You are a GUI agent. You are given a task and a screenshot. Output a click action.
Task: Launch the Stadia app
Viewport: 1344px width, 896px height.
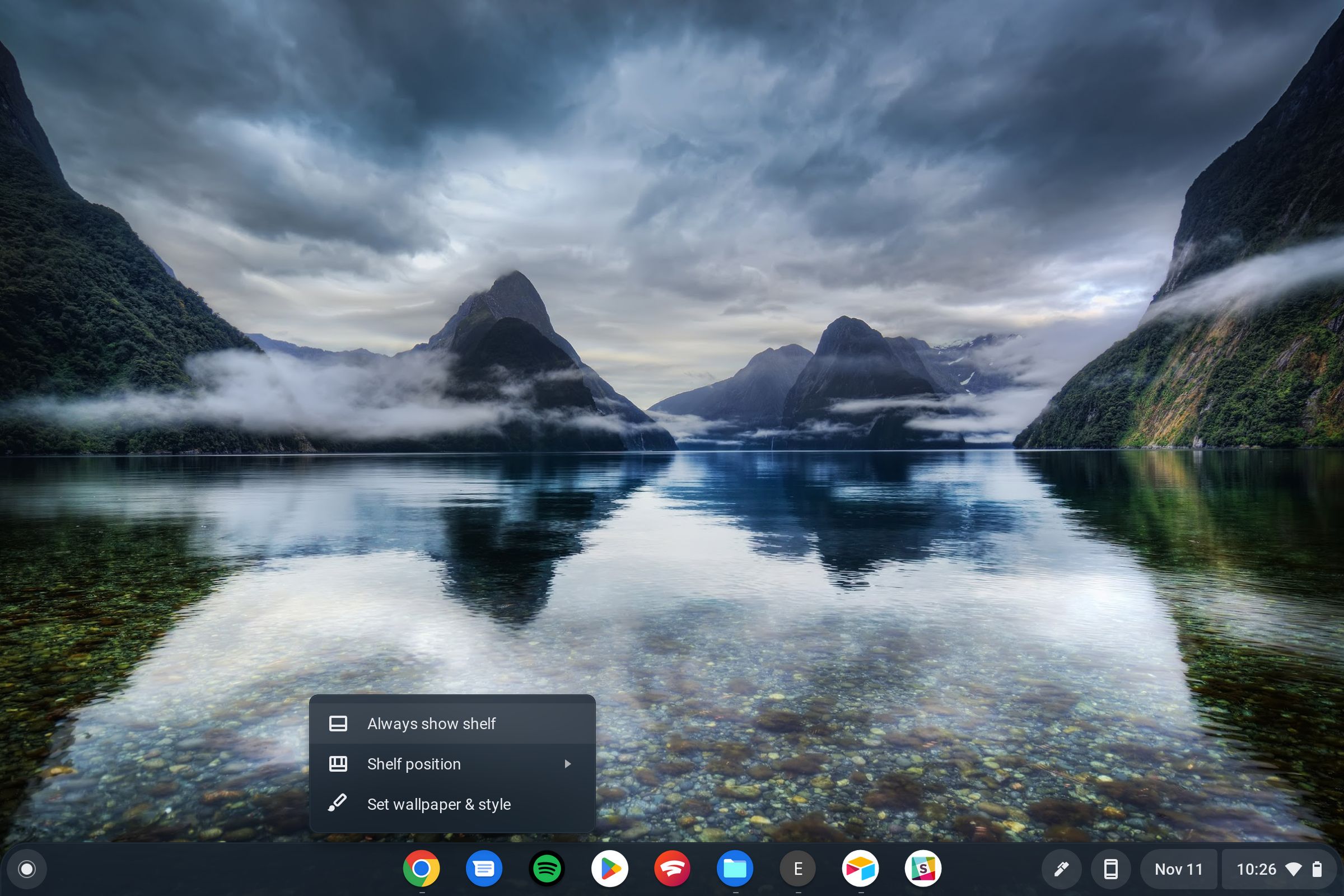673,869
